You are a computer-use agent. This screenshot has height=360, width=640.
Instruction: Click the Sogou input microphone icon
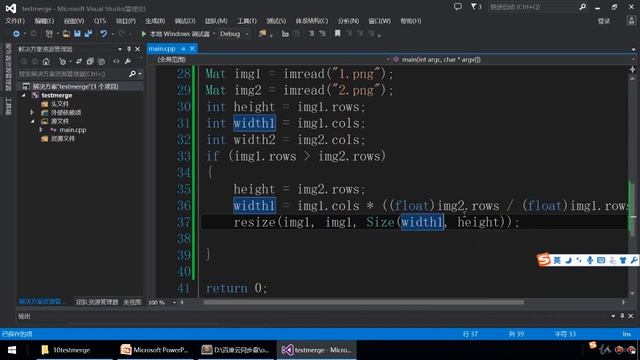pos(590,260)
